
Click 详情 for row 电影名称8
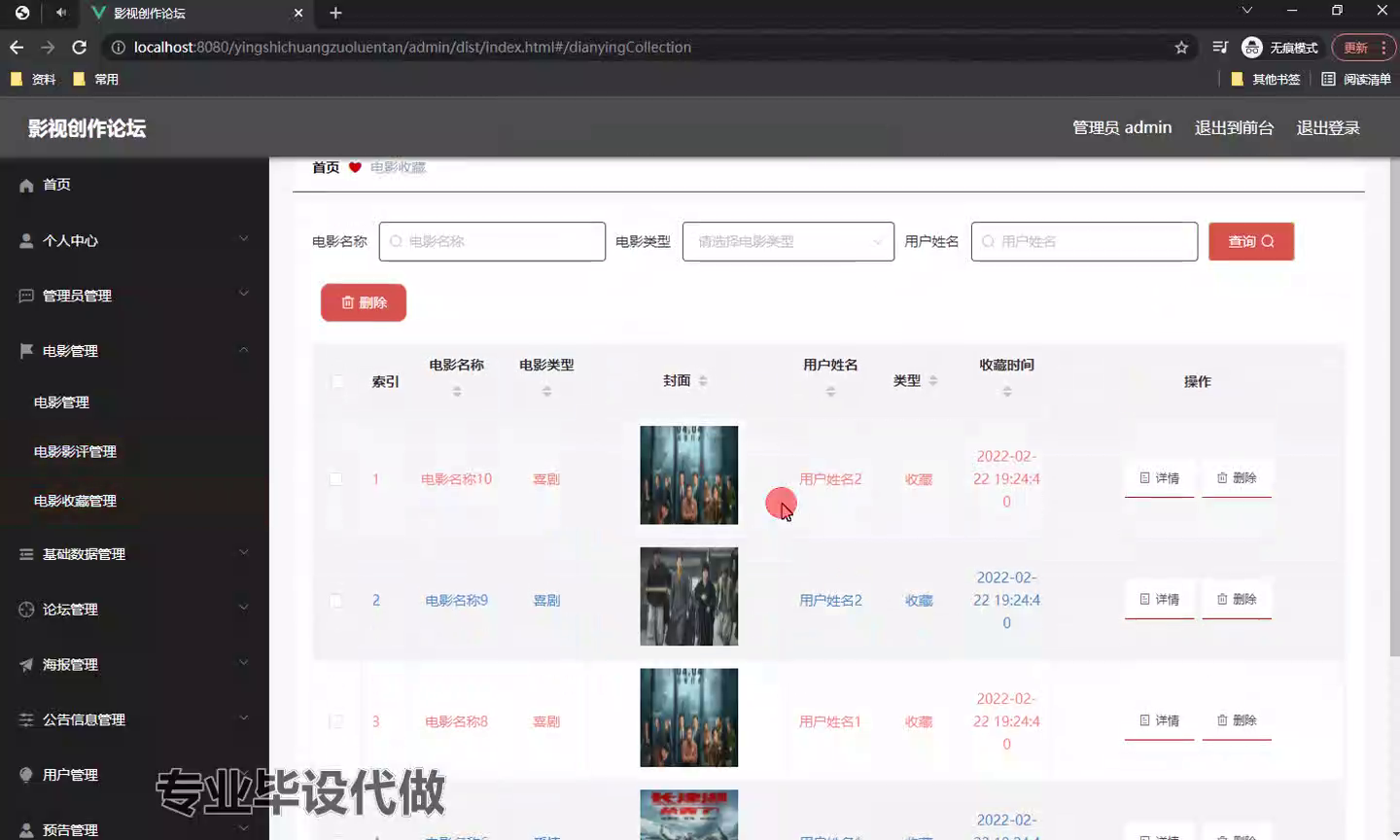coord(1160,721)
